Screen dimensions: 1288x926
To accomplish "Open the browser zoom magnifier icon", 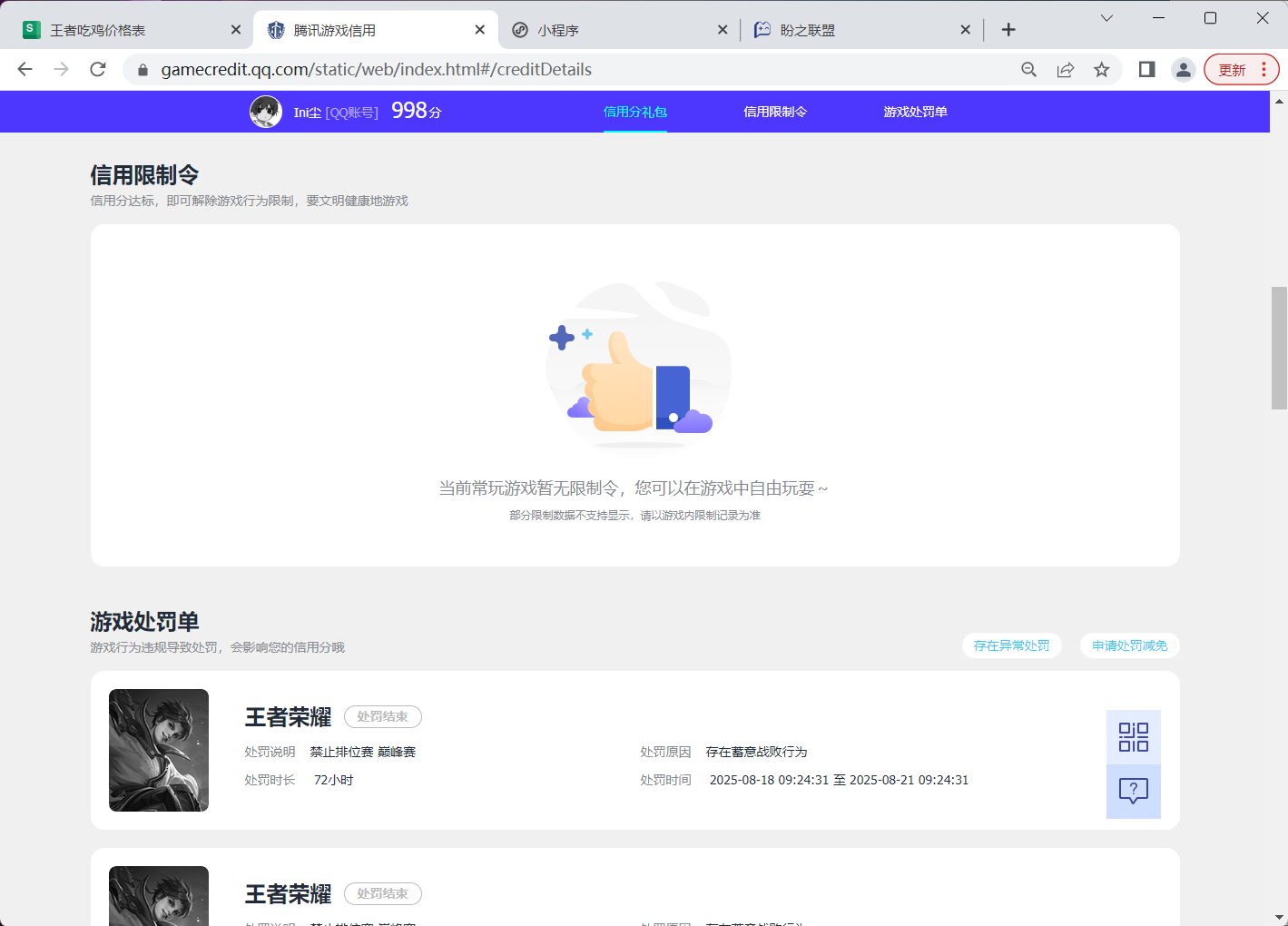I will point(1028,70).
